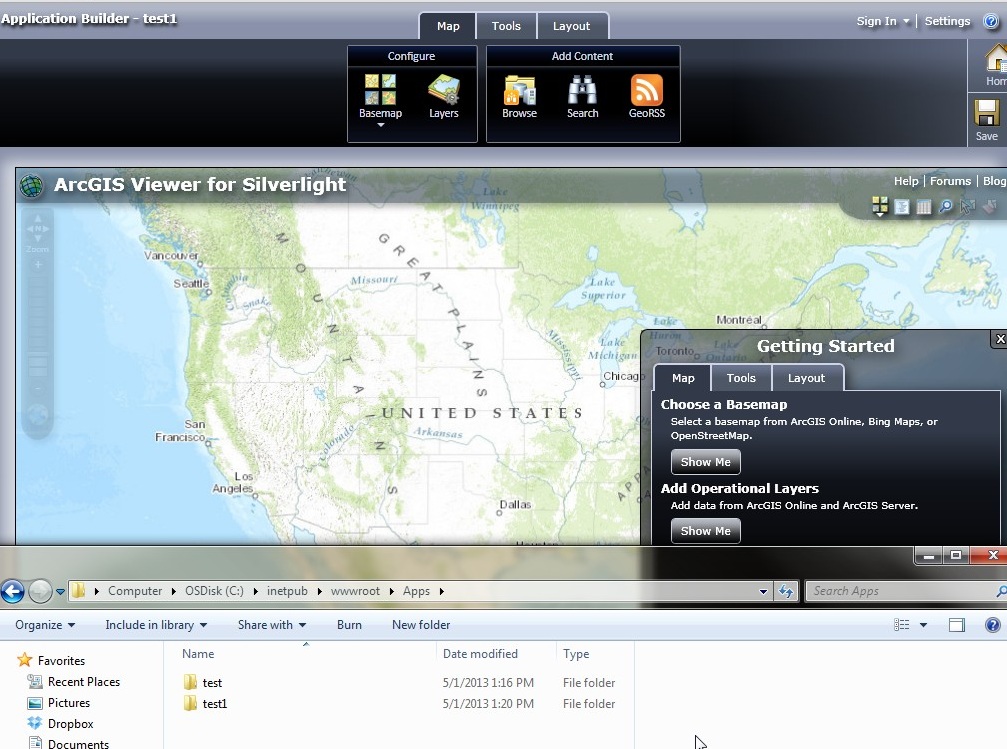This screenshot has width=1007, height=749.
Task: Open Explorer help question mark icon
Action: point(992,624)
